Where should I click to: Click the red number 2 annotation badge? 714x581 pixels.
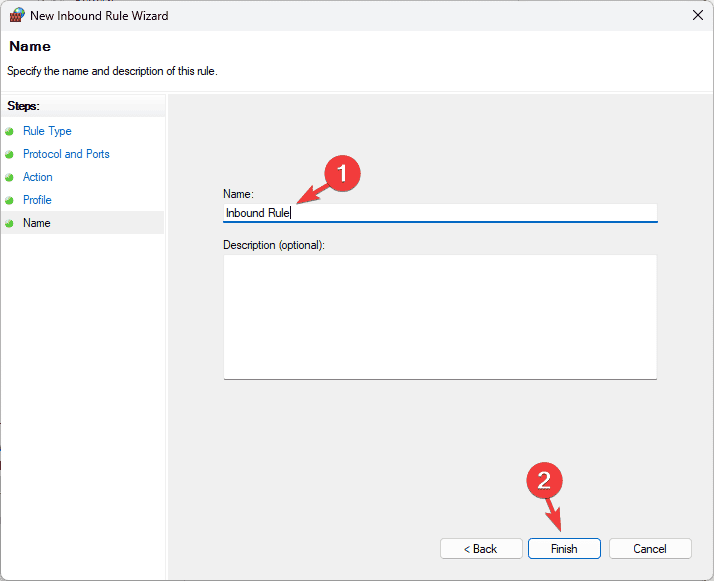point(544,481)
